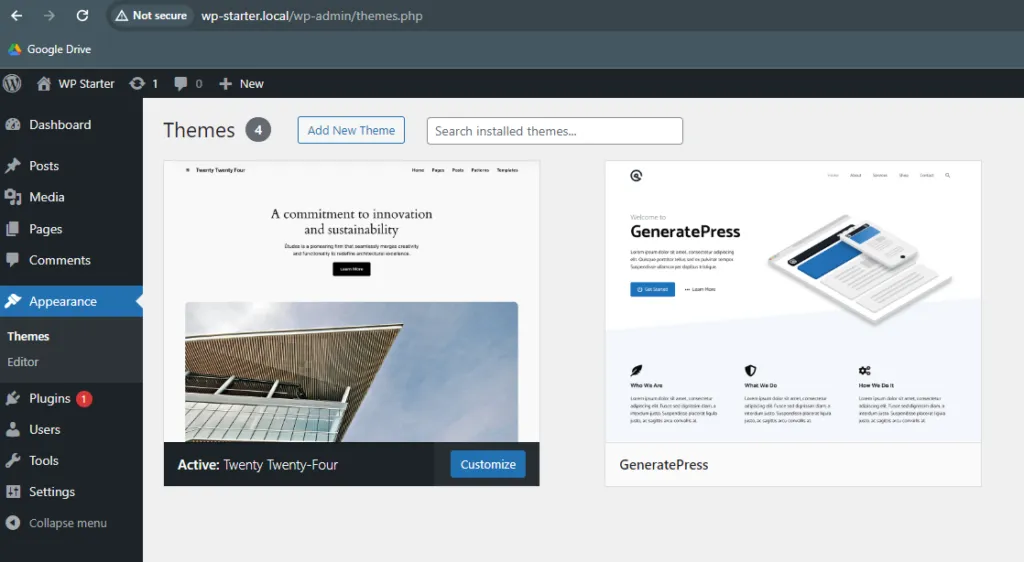Open the Google Drive bookmark

[50, 49]
